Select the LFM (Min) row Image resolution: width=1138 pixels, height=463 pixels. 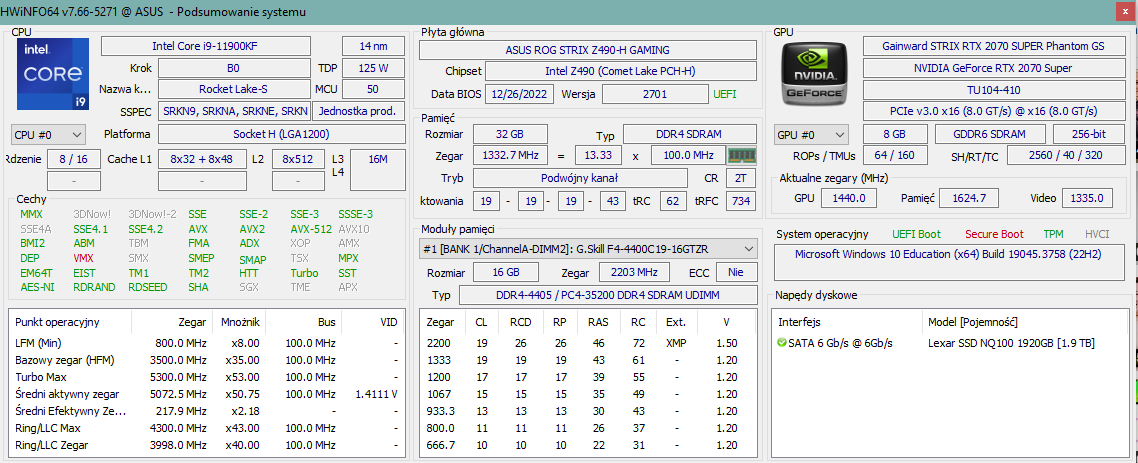tap(207, 343)
